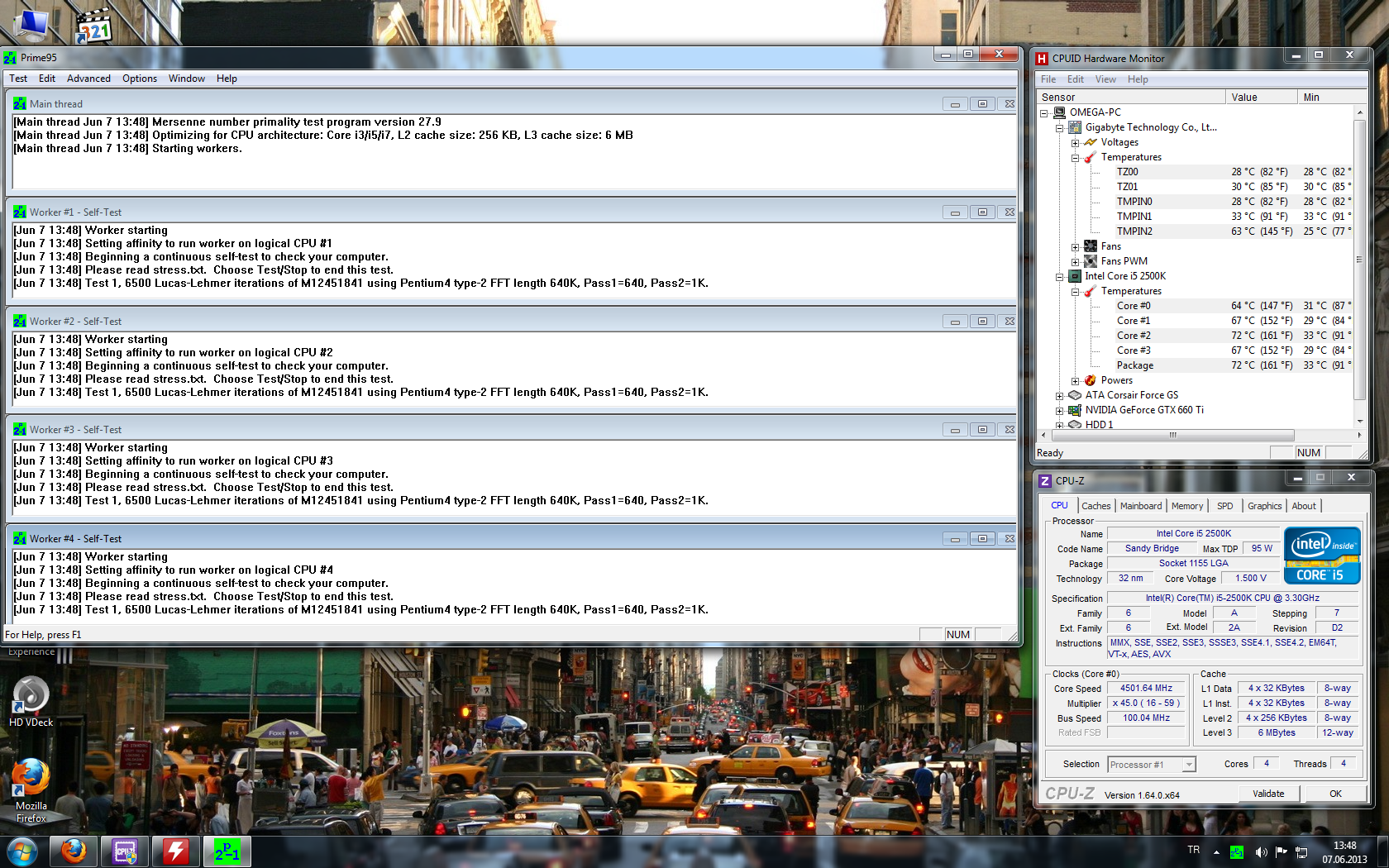The image size is (1389, 868).
Task: Click Worker #2 Self-Test window icon
Action: (x=20, y=322)
